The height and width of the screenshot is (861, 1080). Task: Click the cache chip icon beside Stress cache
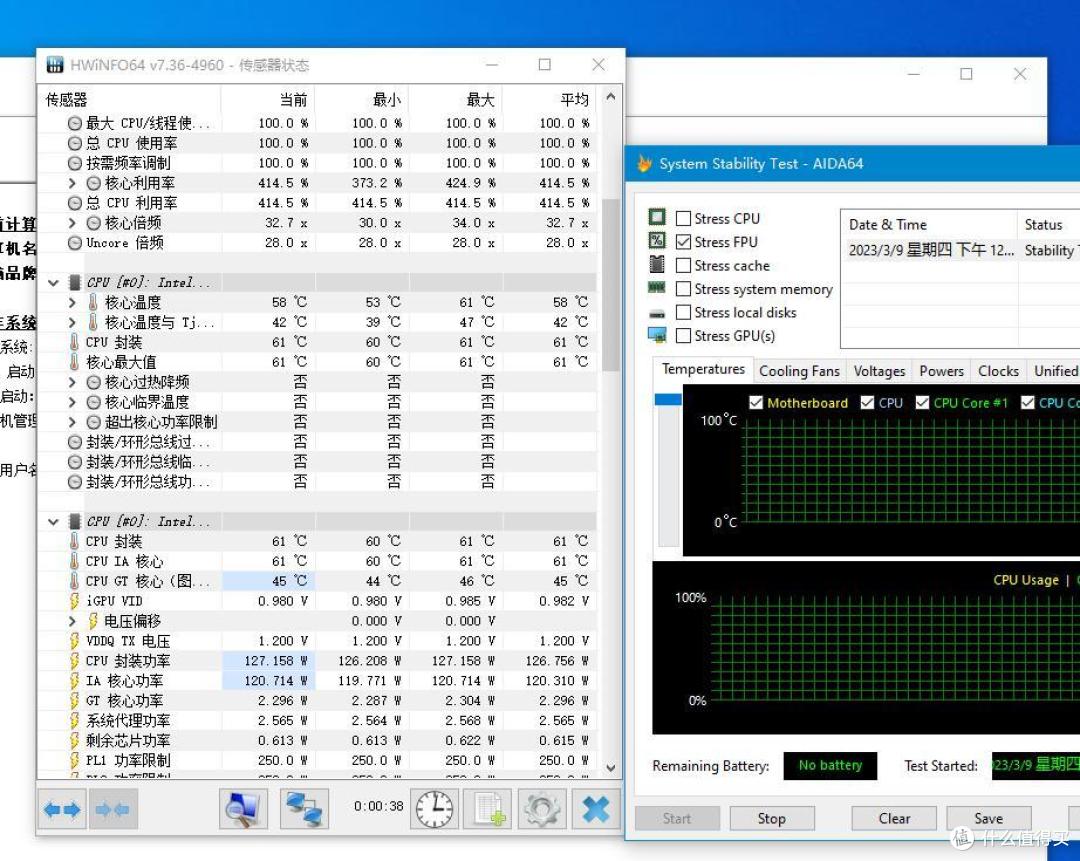coord(657,264)
